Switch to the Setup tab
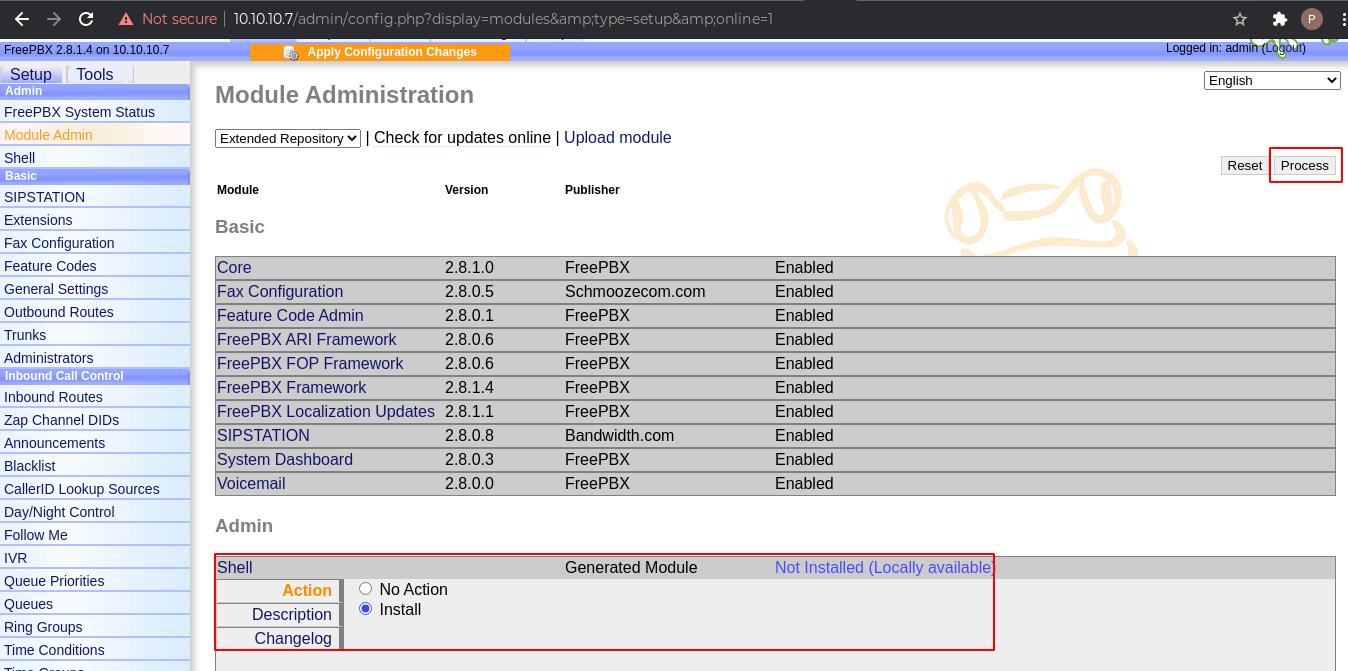 (31, 75)
